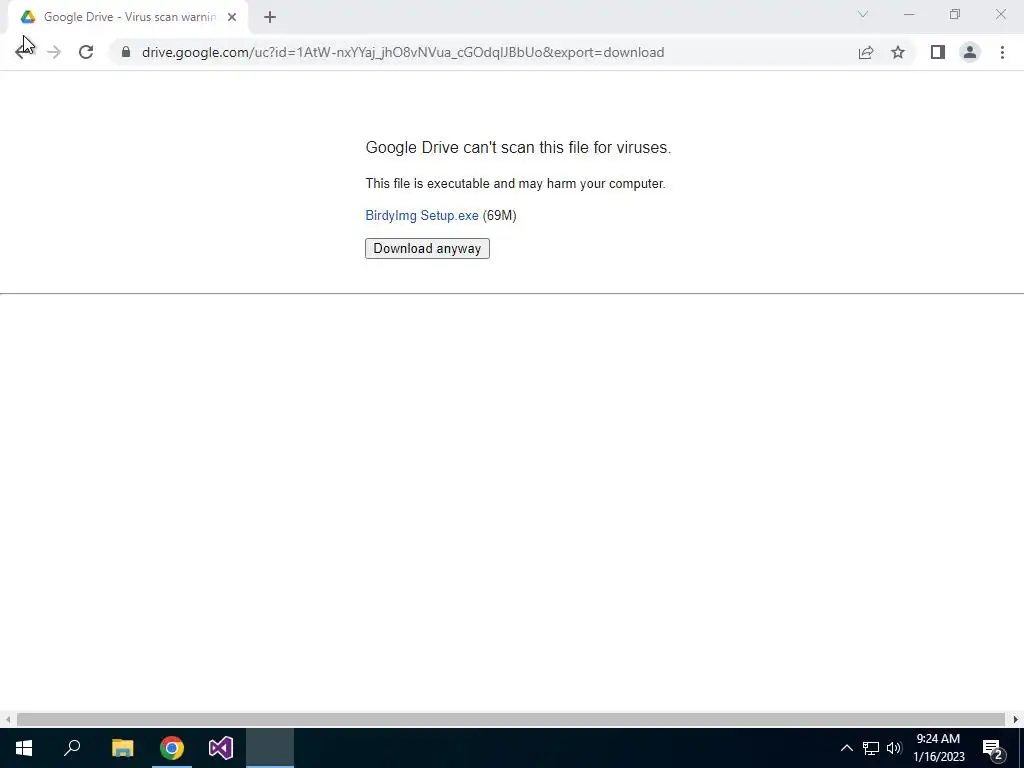1024x768 pixels.
Task: Open File Explorer from the taskbar
Action: (x=122, y=748)
